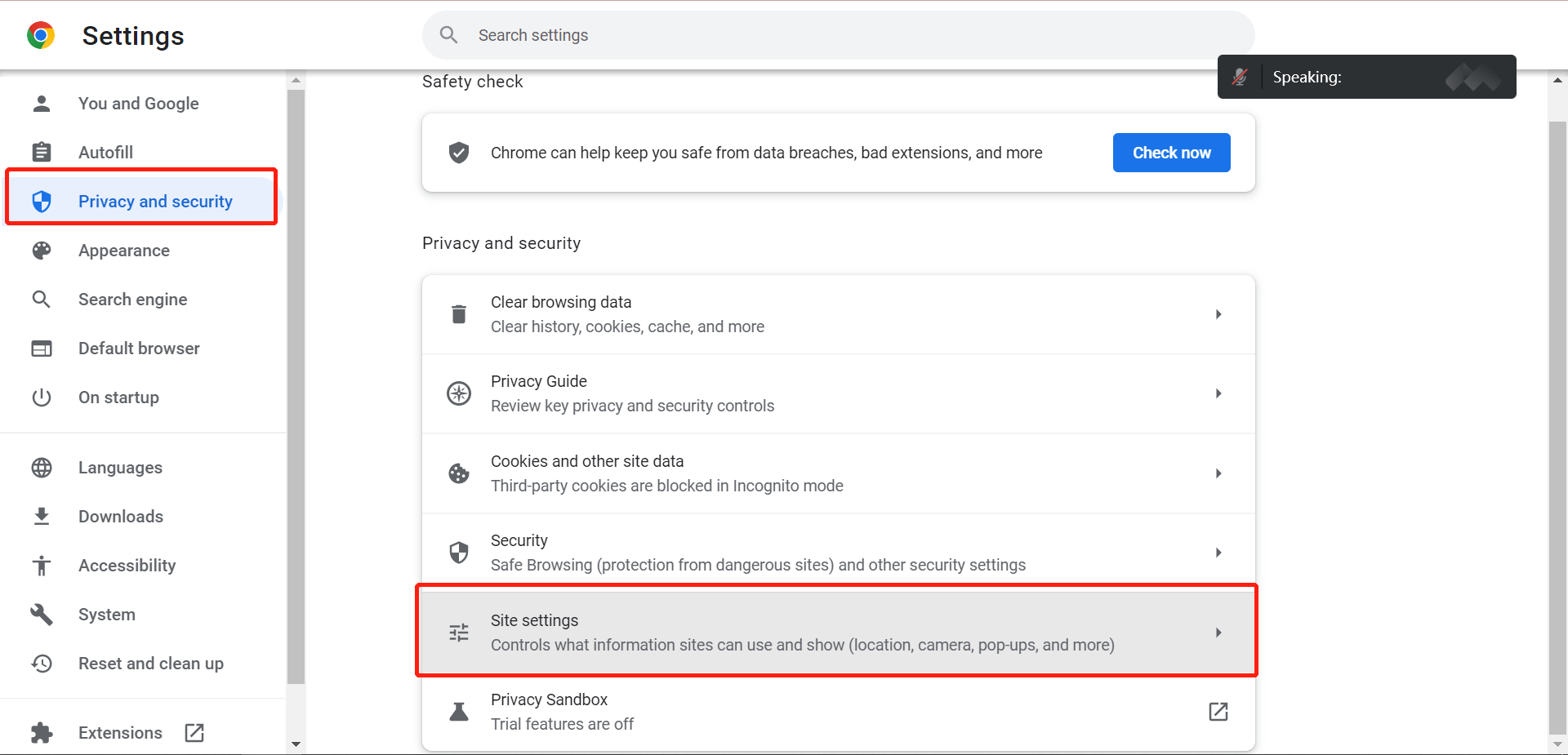
Task: Expand the Privacy Guide arrow
Action: 1218,393
